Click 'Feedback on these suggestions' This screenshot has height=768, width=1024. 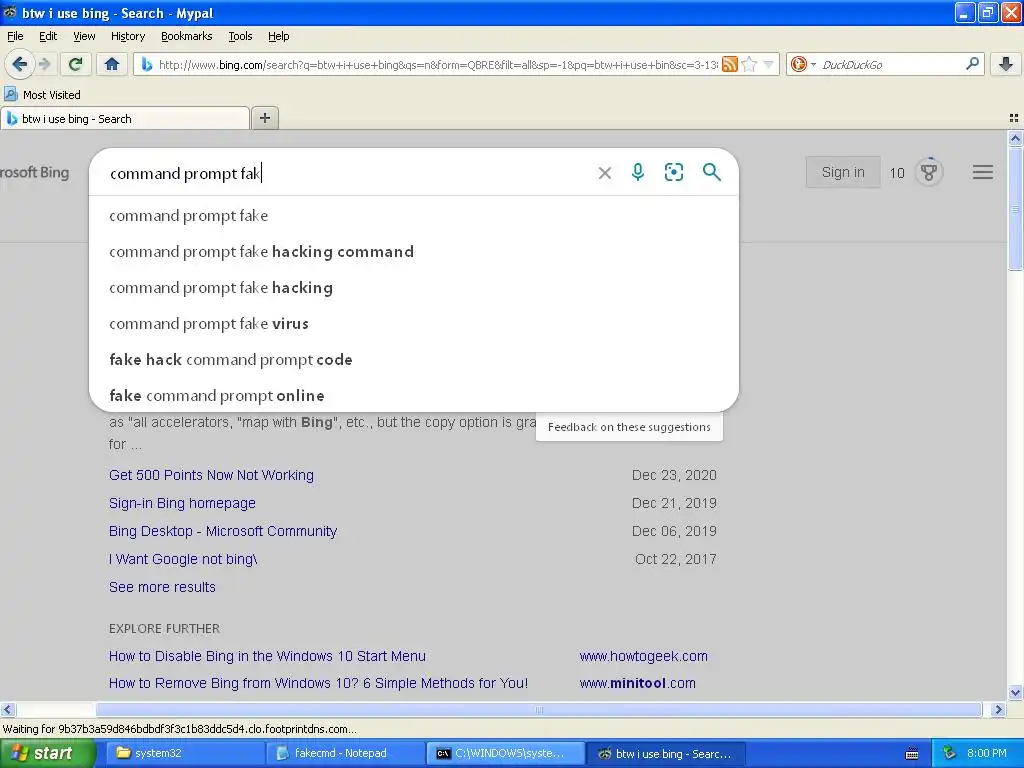pos(629,426)
